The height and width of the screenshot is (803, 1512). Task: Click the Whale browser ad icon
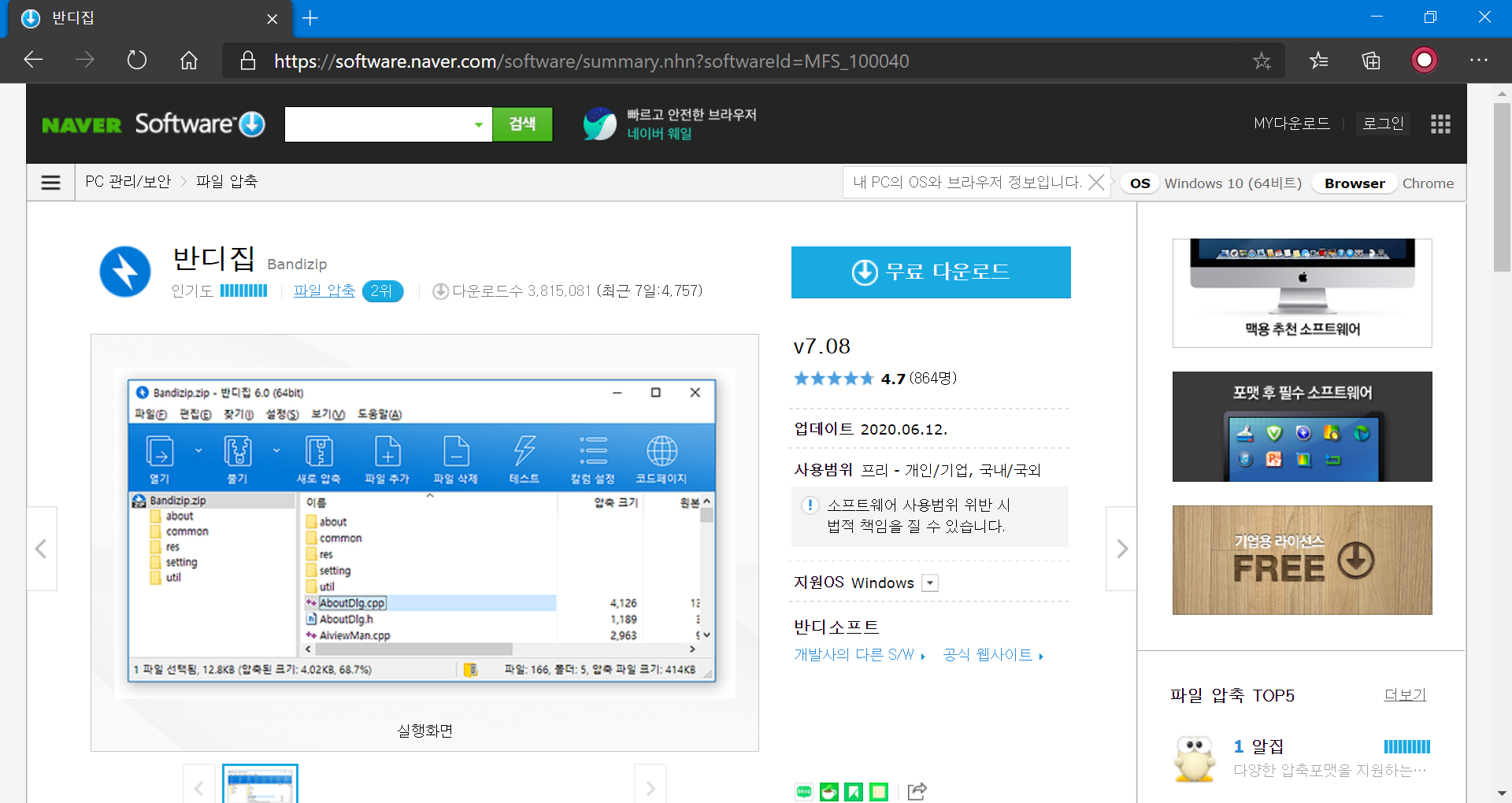[599, 124]
